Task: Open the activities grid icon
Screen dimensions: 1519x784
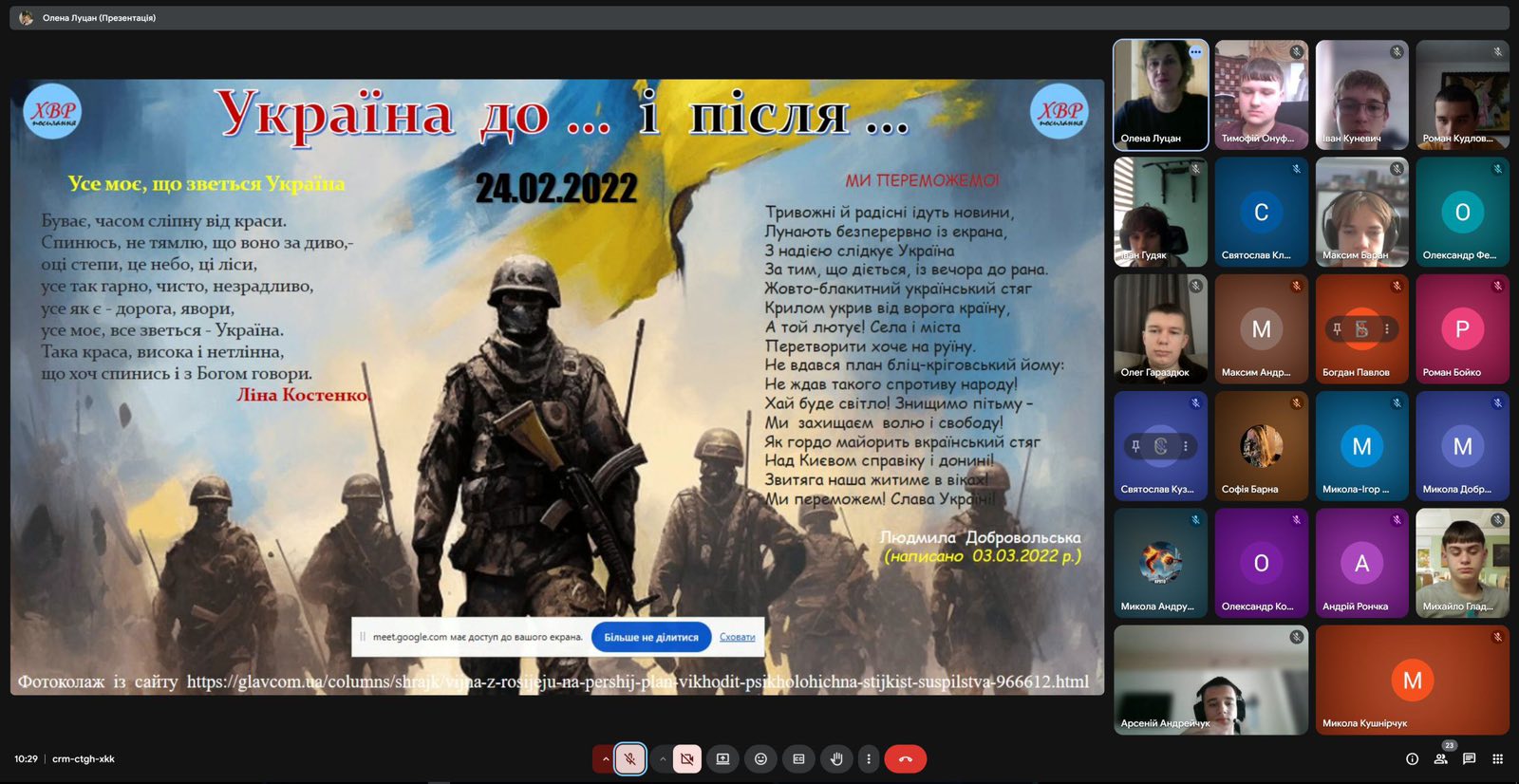Action: [x=1498, y=759]
